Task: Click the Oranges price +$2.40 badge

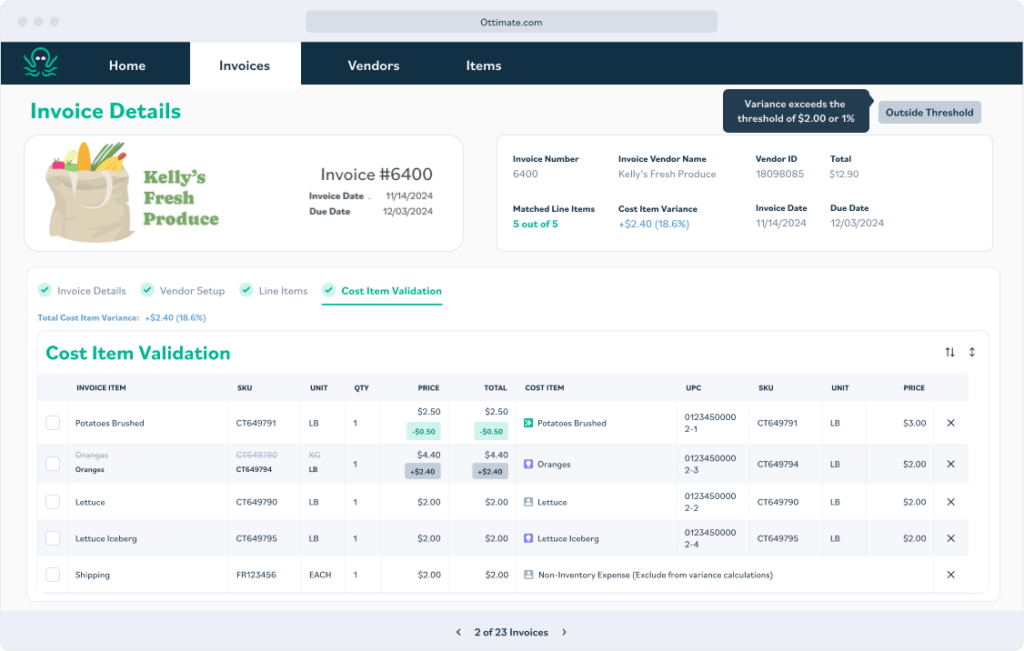Action: click(x=423, y=471)
